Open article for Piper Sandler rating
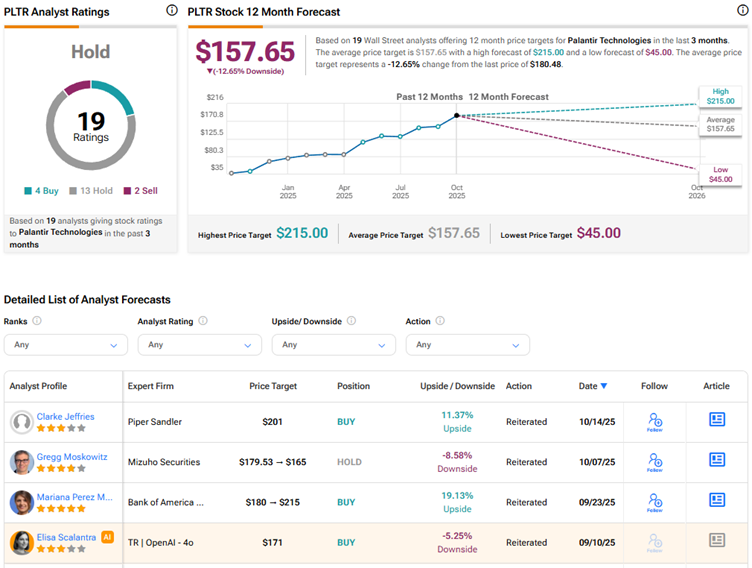This screenshot has width=752, height=568. coord(716,420)
